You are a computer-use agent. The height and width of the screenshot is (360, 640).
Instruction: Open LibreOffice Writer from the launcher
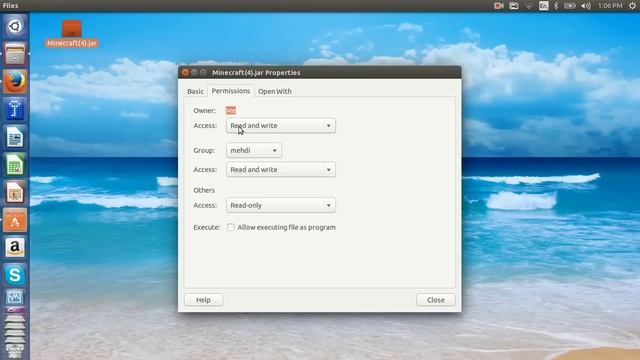(x=15, y=137)
